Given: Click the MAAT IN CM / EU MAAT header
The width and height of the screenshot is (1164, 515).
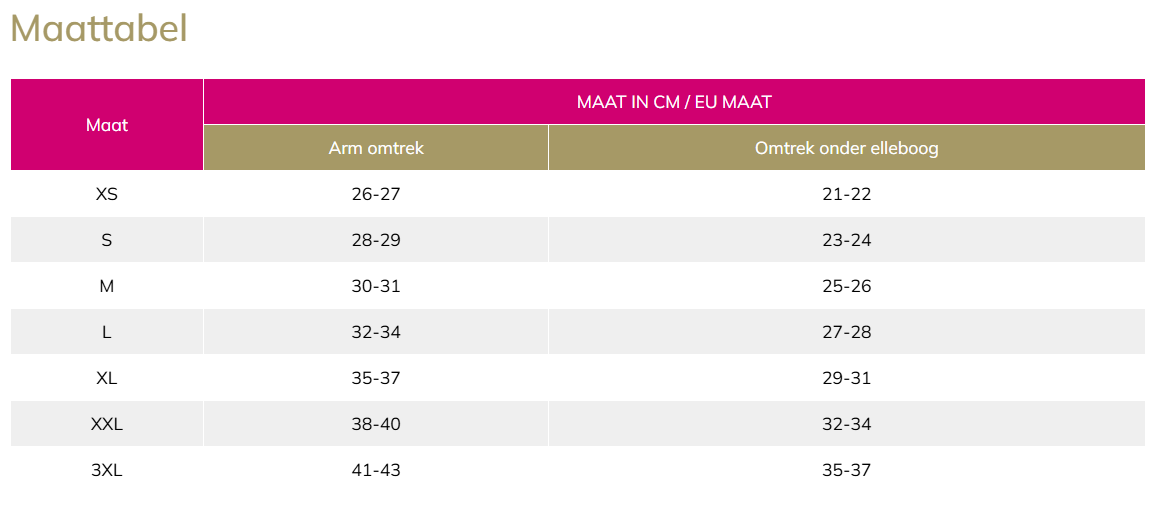Looking at the screenshot, I should pyautogui.click(x=674, y=102).
